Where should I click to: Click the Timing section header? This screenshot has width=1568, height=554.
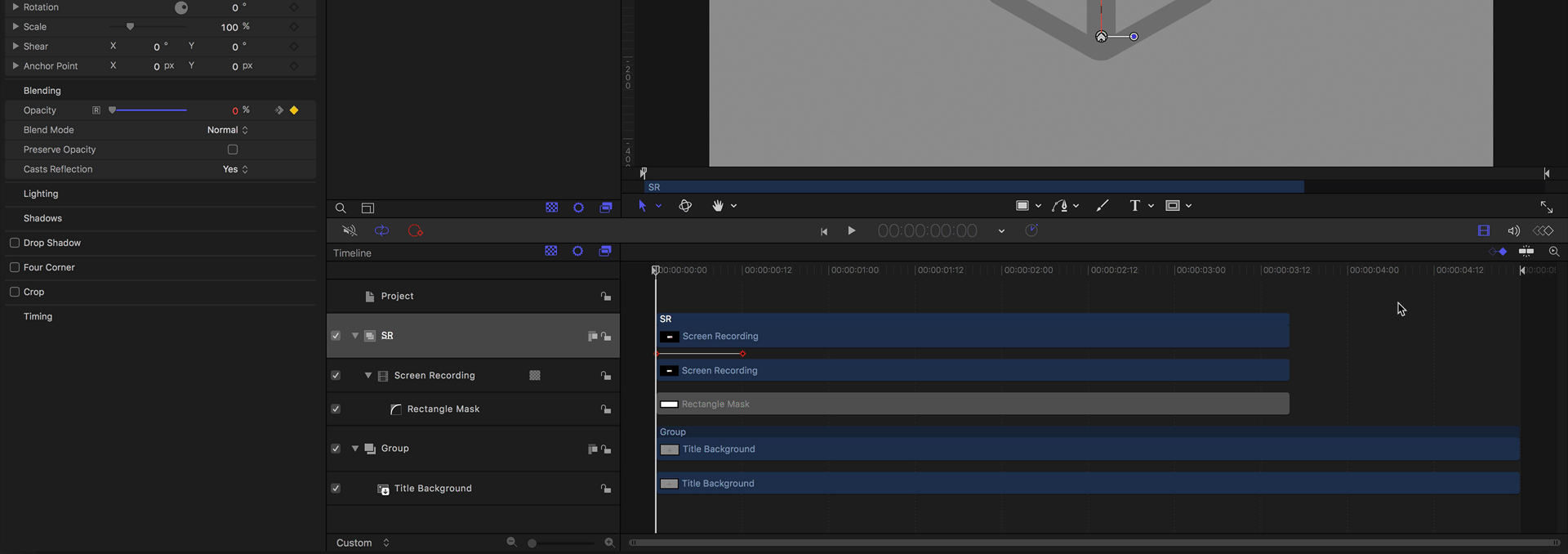(x=38, y=316)
